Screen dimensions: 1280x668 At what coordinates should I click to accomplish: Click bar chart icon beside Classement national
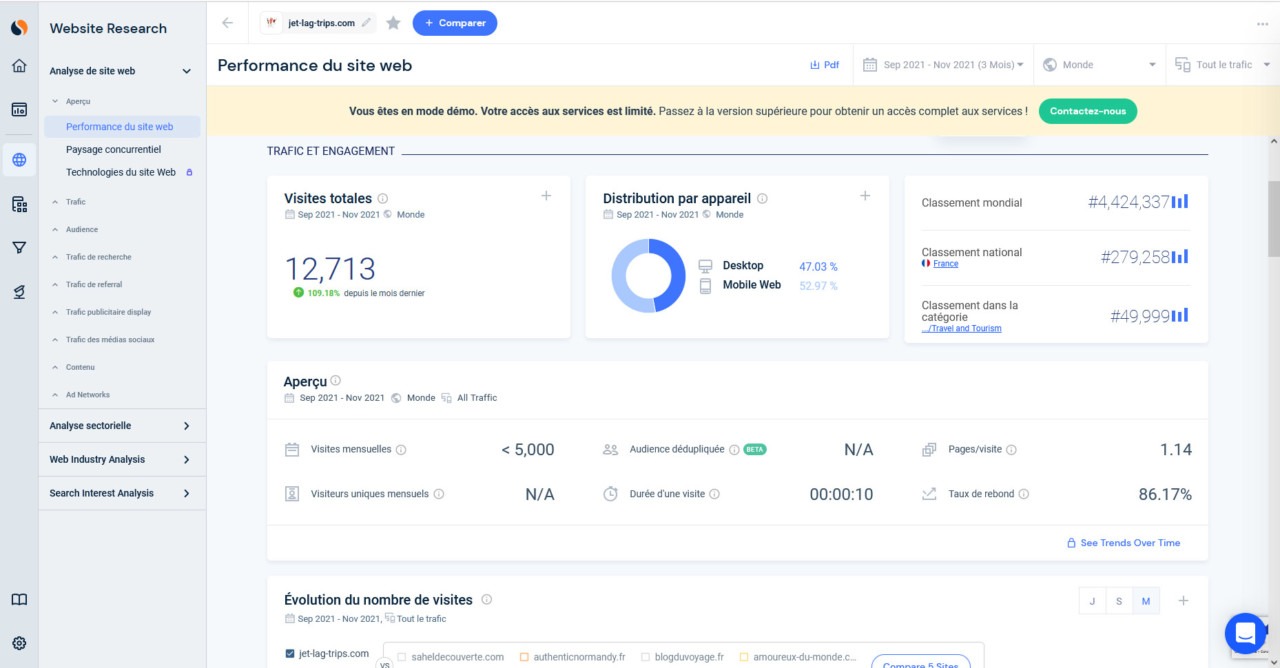click(1181, 256)
